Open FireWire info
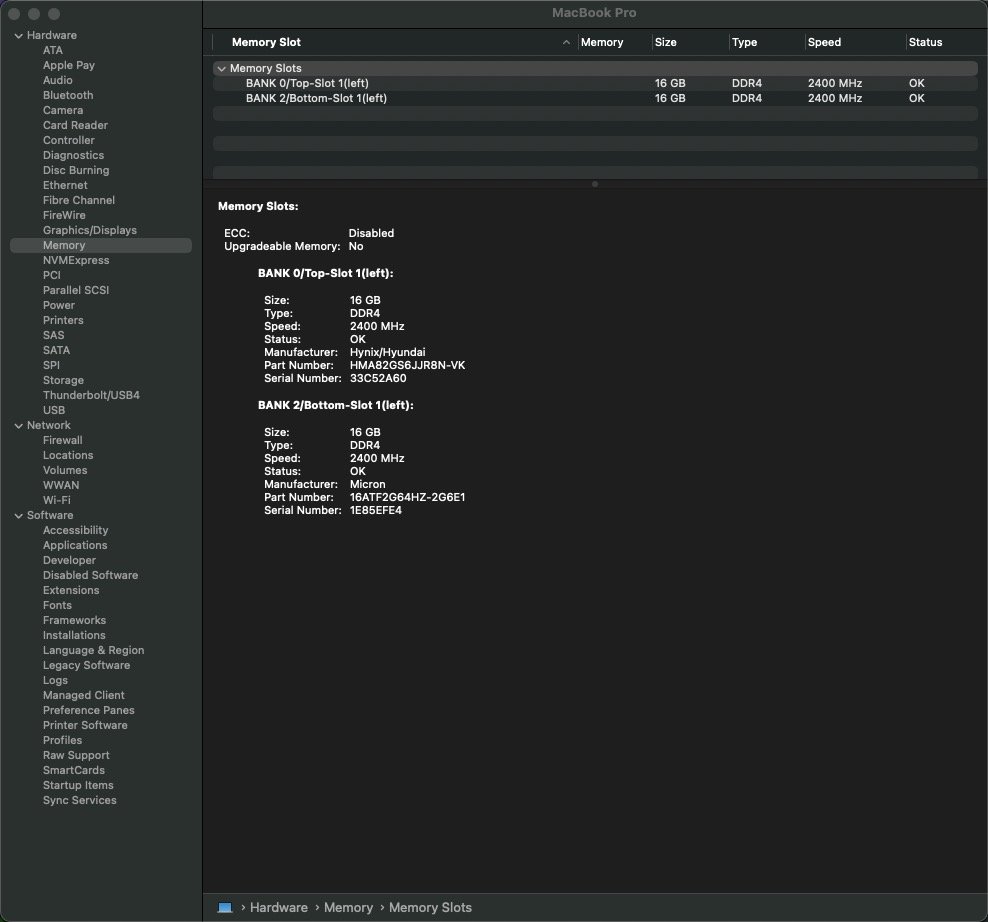 coord(64,216)
